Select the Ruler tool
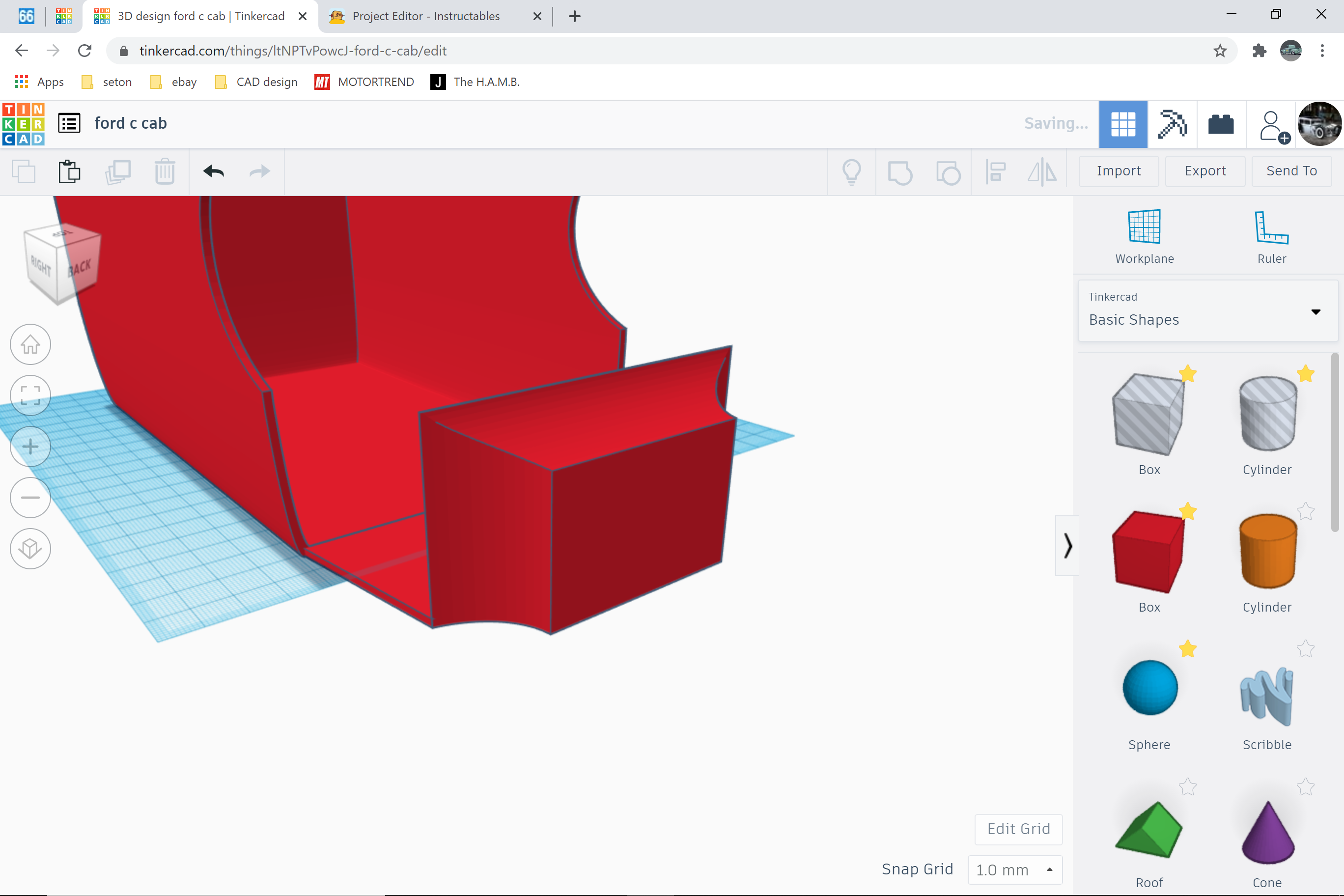 point(1271,237)
